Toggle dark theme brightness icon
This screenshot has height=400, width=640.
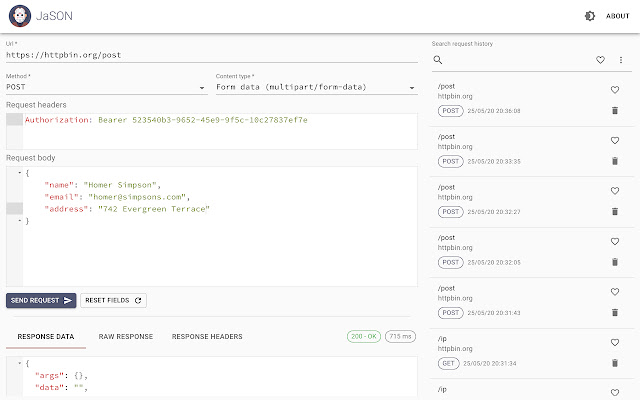589,16
